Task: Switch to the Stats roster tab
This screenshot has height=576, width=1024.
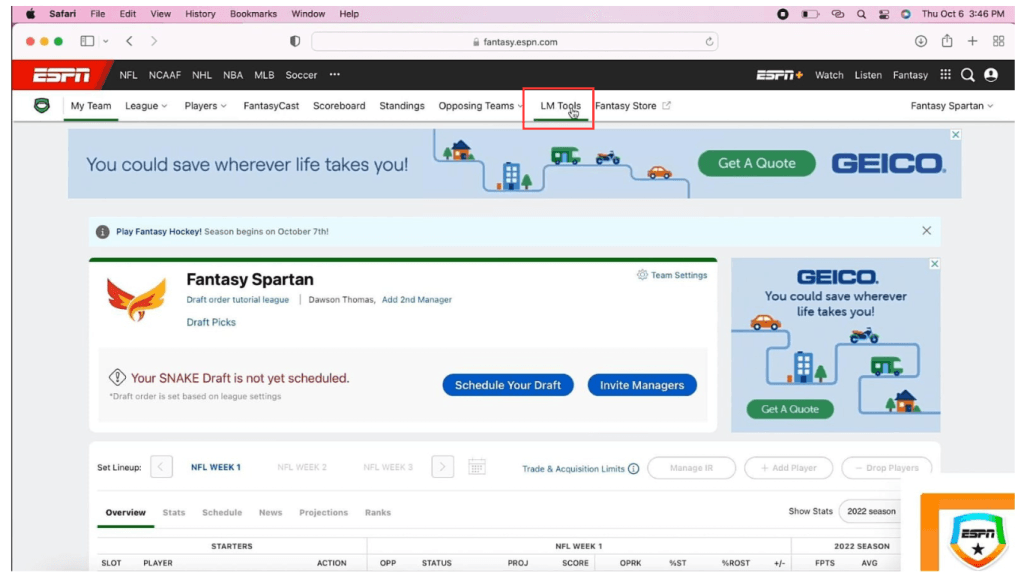Action: click(x=174, y=513)
